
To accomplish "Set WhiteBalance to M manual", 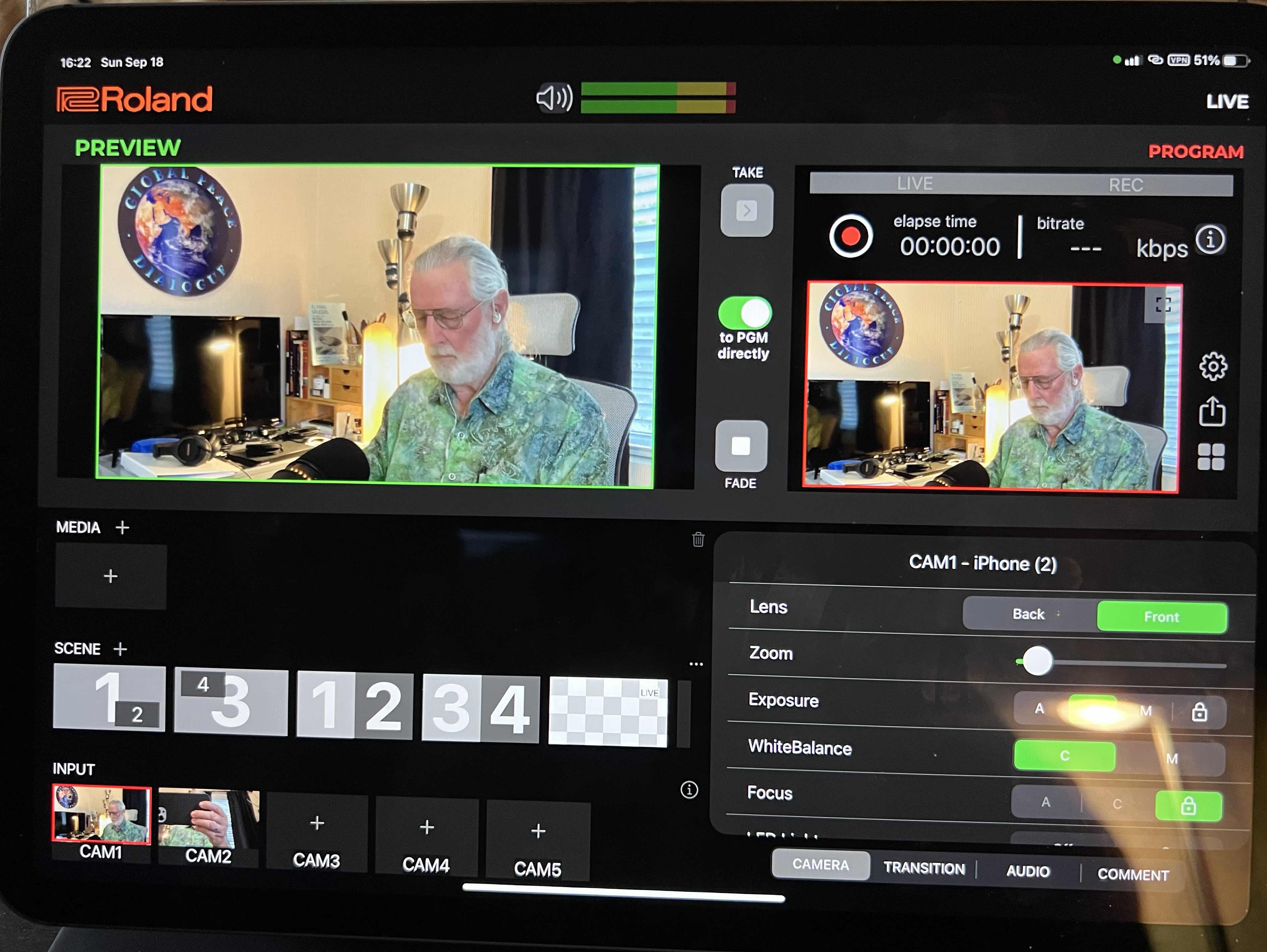I will coord(1171,759).
